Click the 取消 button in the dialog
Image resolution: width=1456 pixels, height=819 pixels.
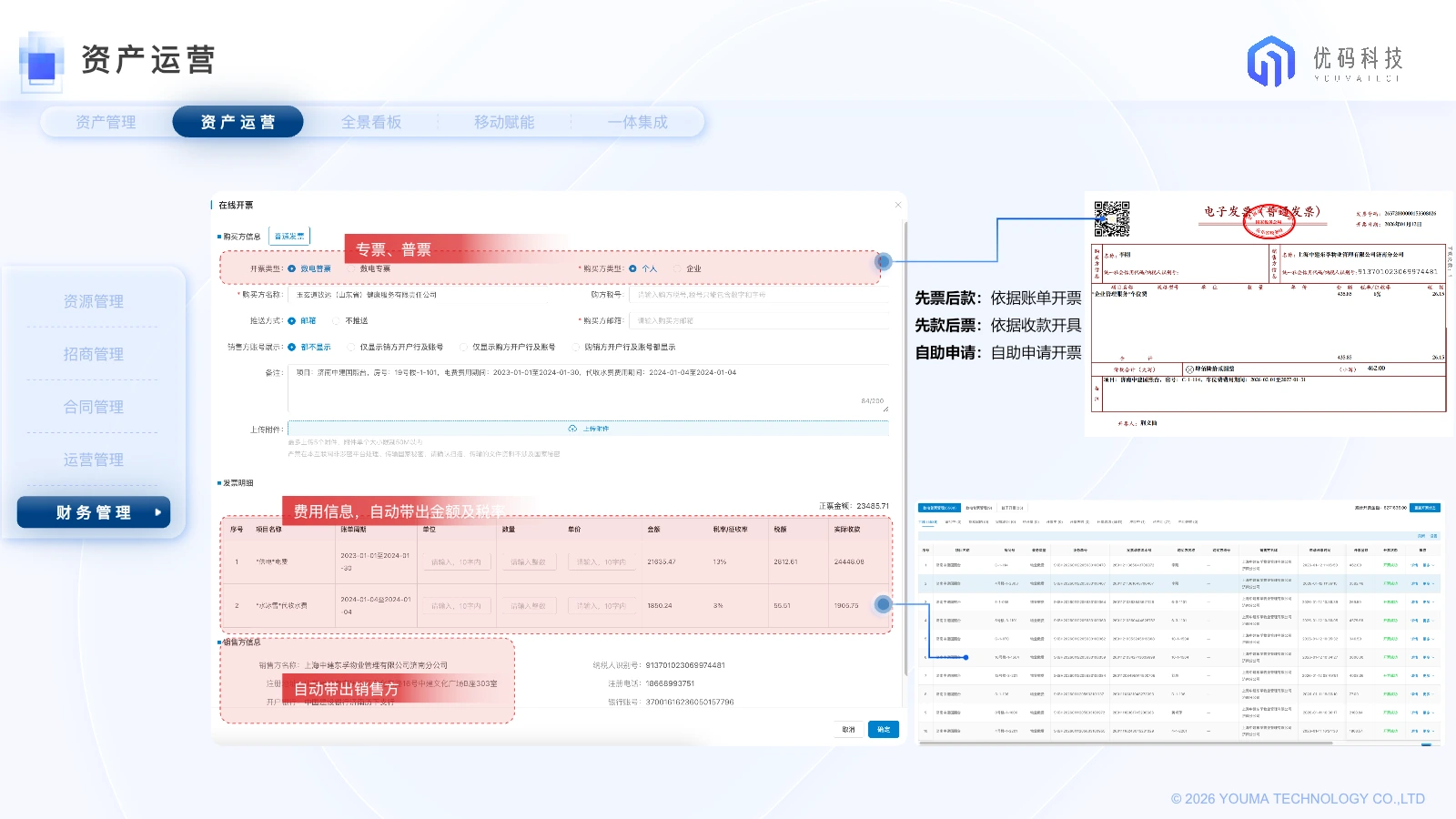[x=848, y=729]
